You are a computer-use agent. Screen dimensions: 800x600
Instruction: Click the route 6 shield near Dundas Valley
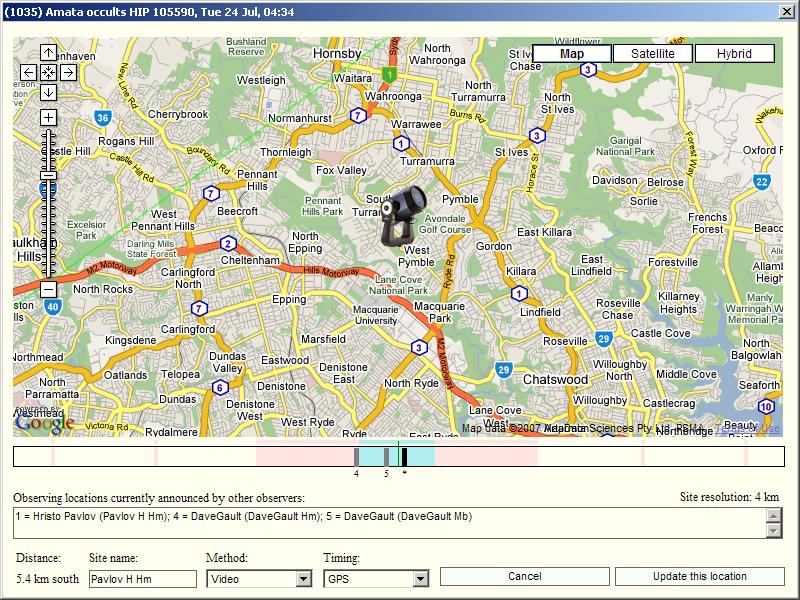click(220, 387)
